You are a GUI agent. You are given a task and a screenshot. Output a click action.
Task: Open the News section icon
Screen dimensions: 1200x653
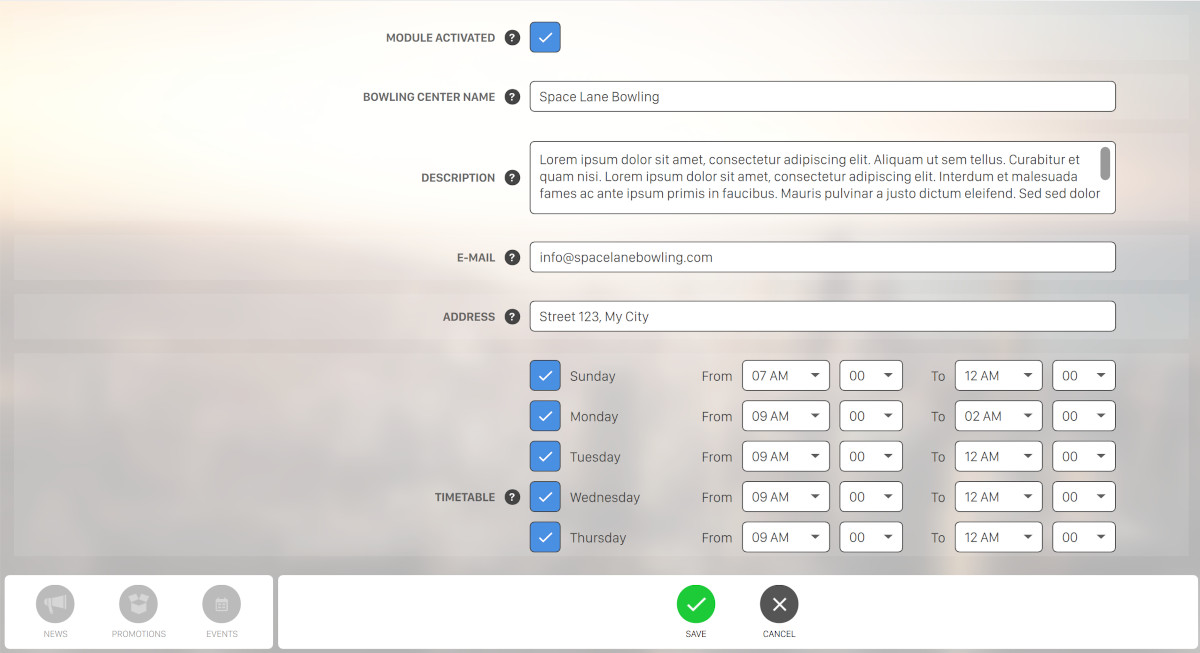[55, 604]
